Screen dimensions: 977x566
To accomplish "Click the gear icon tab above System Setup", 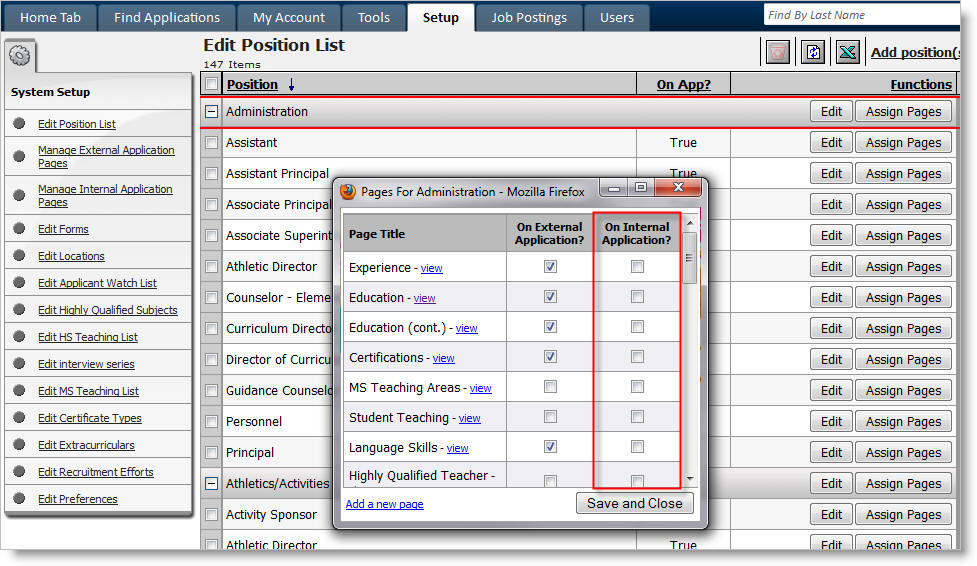I will pyautogui.click(x=22, y=57).
